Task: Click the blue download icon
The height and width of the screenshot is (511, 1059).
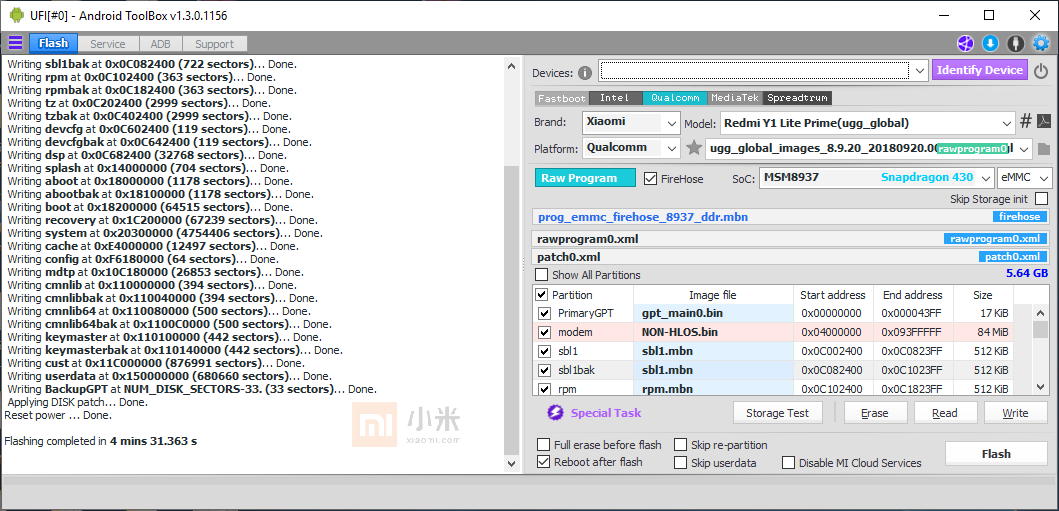Action: coord(990,44)
